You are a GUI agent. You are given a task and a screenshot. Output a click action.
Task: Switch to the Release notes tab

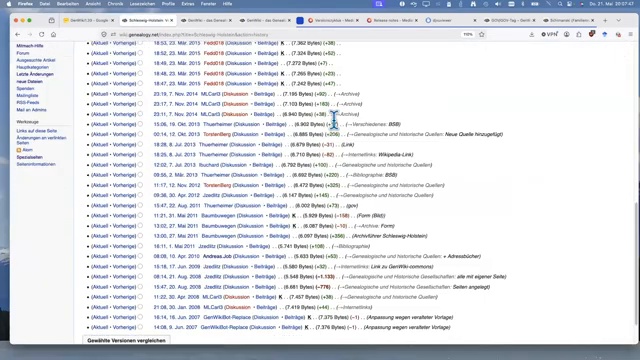coord(392,20)
